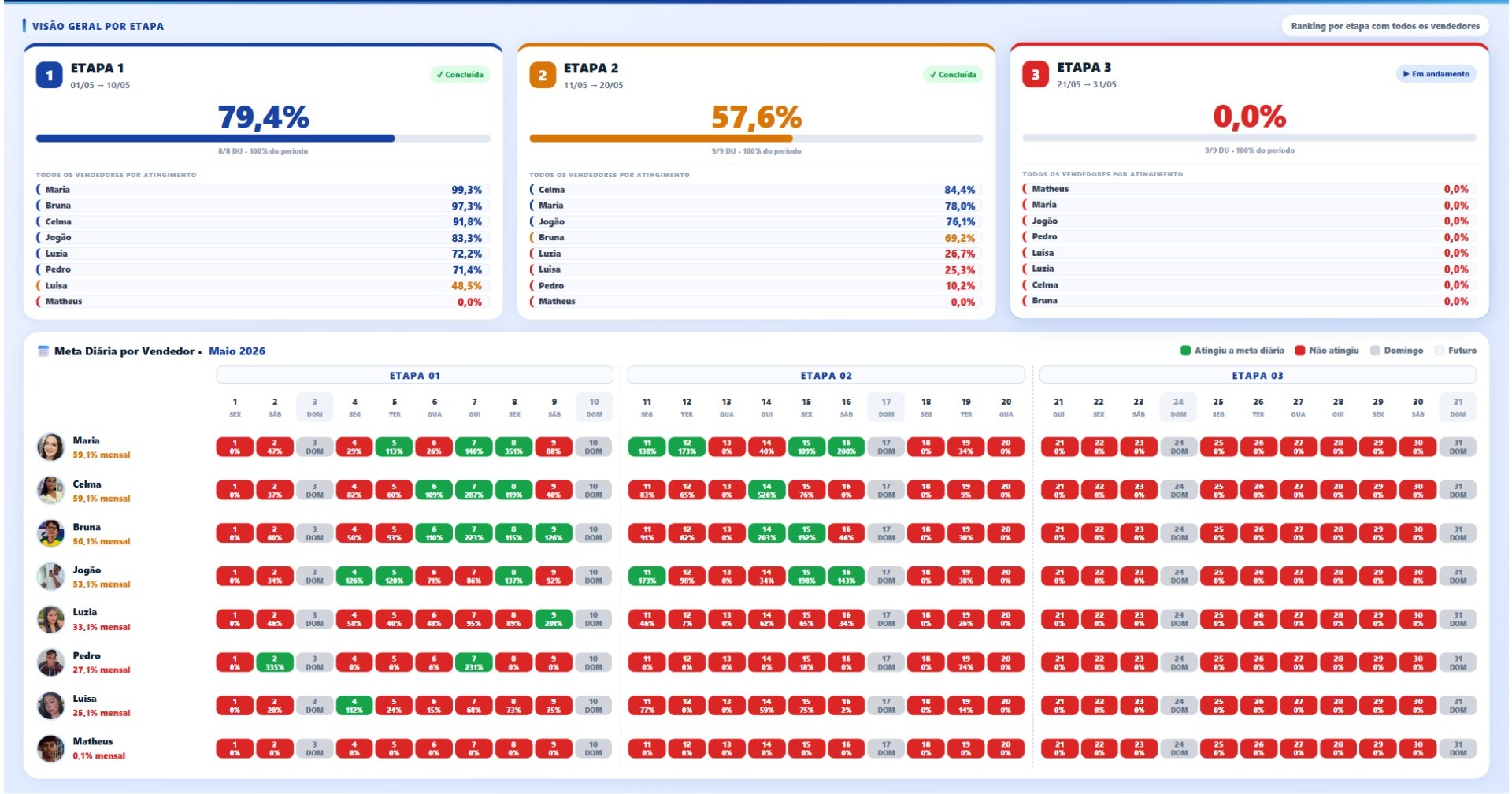This screenshot has height=794, width=1512.
Task: Click Luisa's day 4 cell showing 112%
Action: click(354, 705)
